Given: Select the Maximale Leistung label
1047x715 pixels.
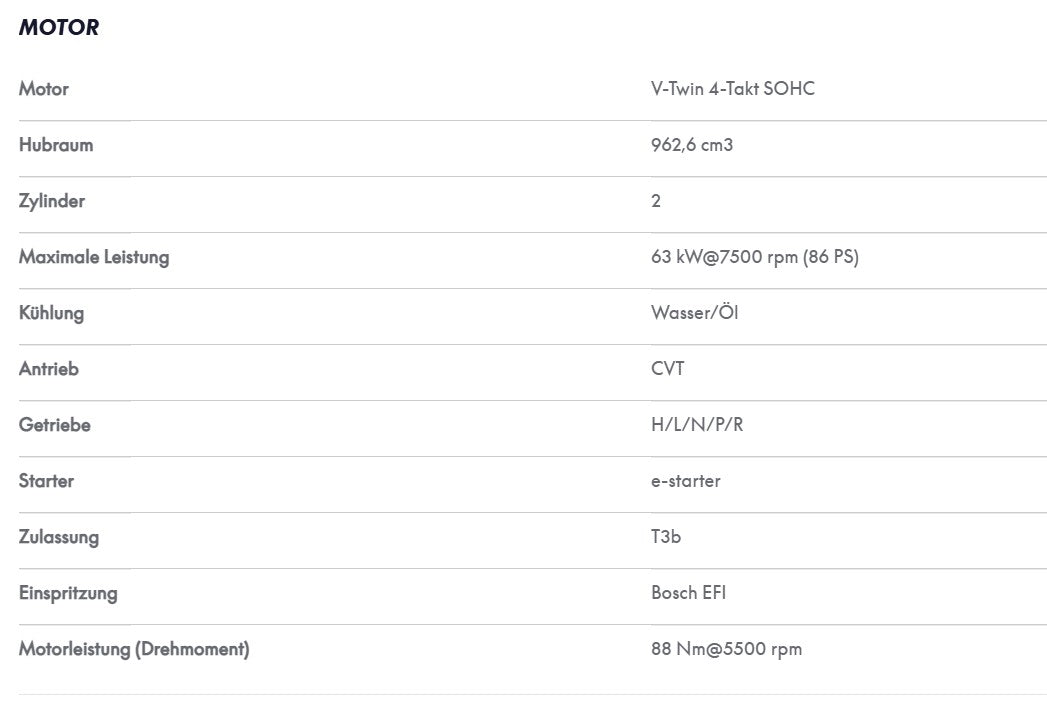Looking at the screenshot, I should 94,257.
